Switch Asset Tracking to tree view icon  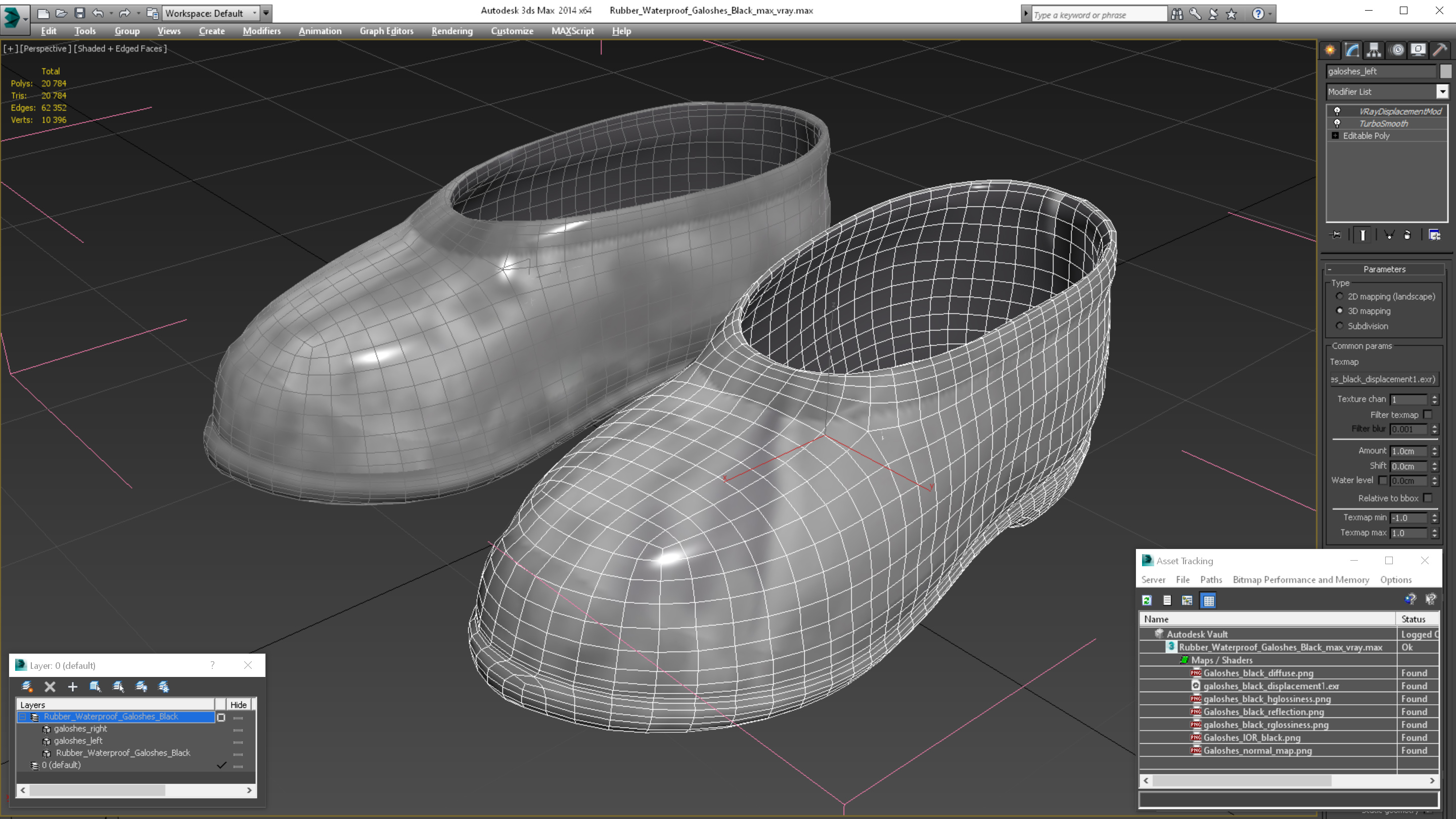(x=1188, y=600)
